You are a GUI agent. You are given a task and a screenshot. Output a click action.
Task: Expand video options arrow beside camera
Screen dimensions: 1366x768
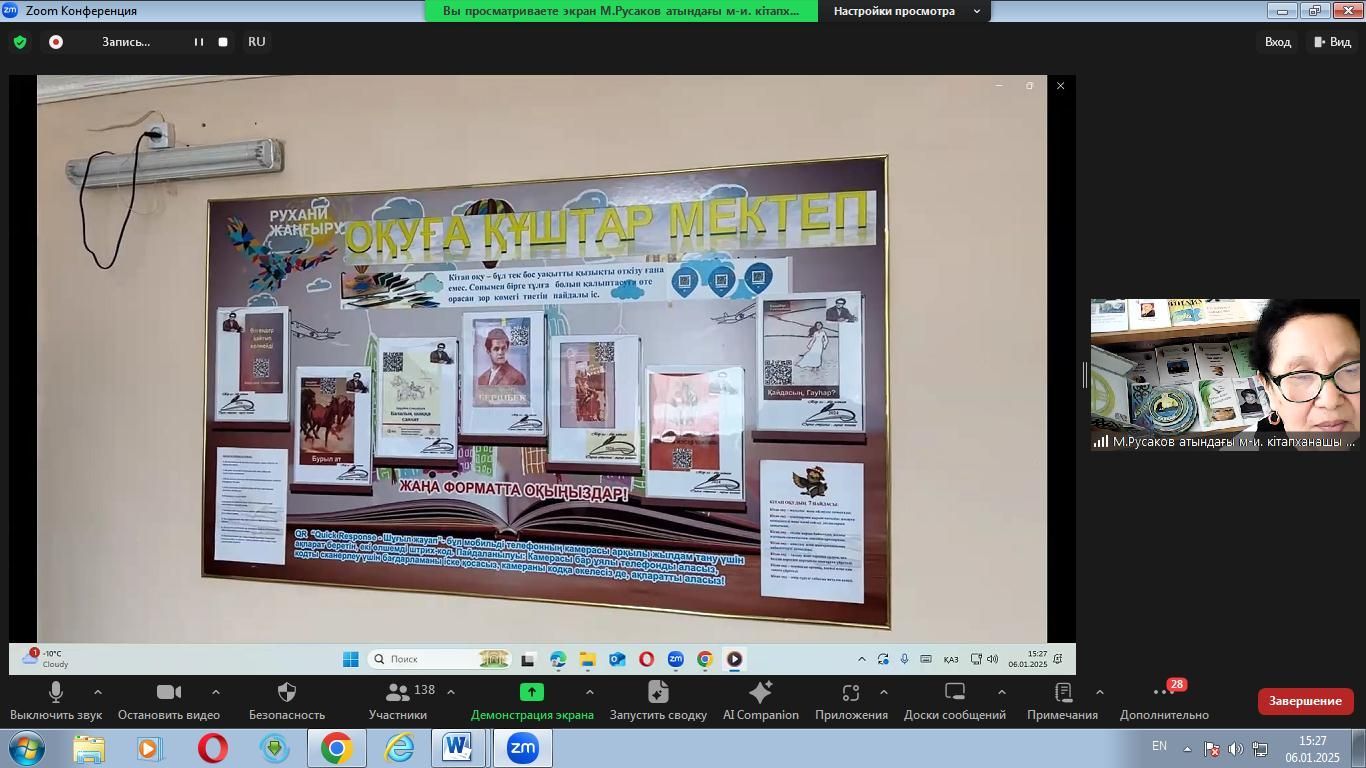[x=216, y=692]
